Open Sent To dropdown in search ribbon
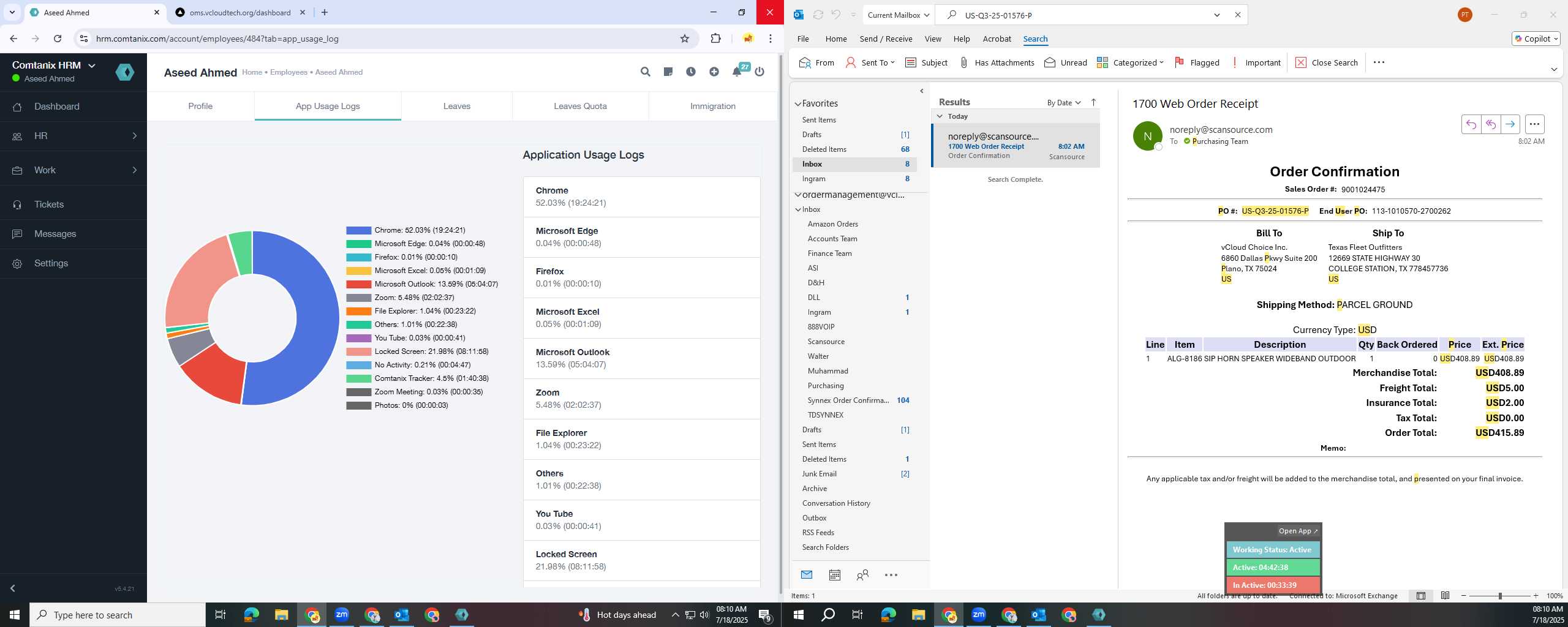 (870, 62)
